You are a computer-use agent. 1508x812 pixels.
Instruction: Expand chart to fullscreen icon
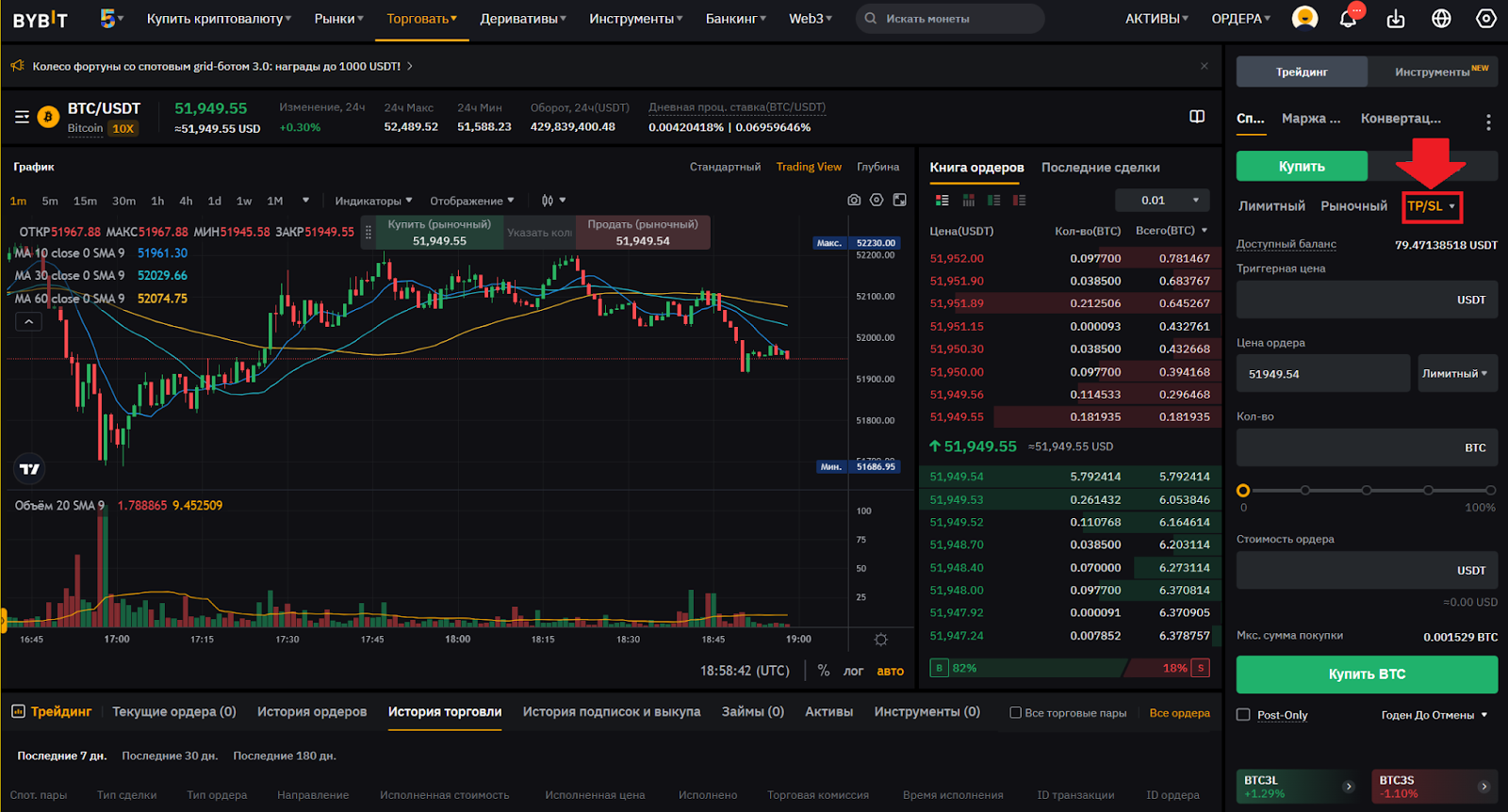pyautogui.click(x=900, y=200)
